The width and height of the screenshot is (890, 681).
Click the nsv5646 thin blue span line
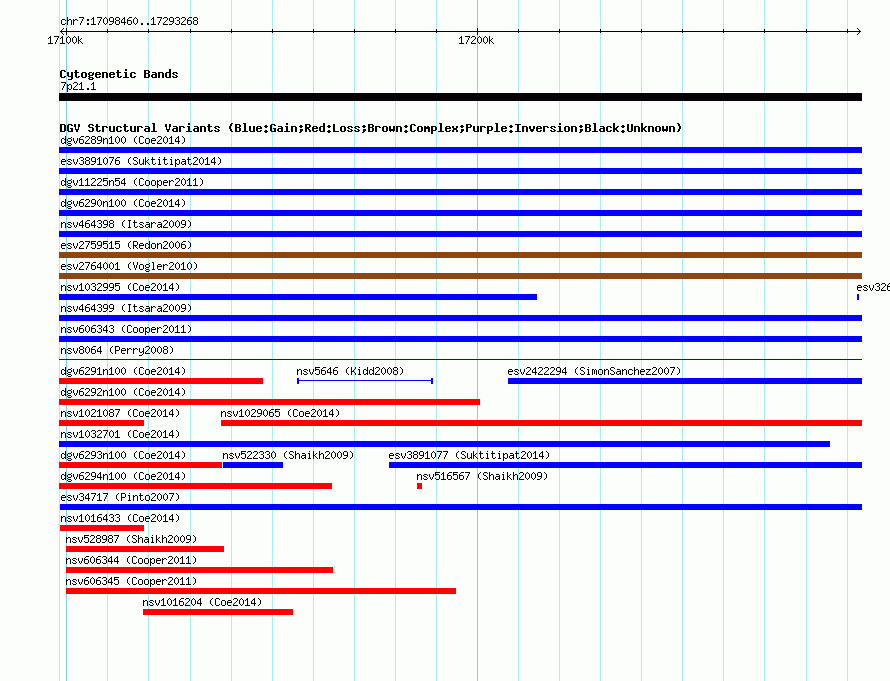pos(365,381)
